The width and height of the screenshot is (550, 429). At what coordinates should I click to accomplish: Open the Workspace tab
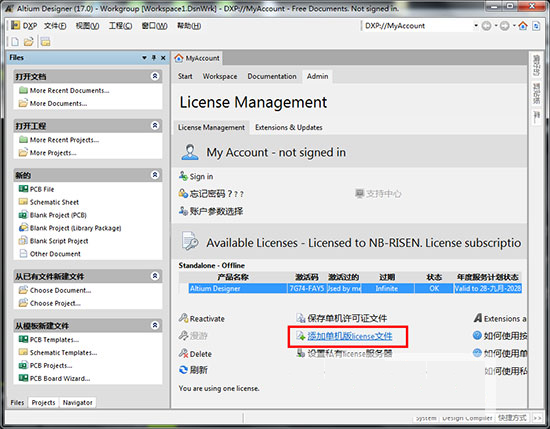[x=220, y=76]
